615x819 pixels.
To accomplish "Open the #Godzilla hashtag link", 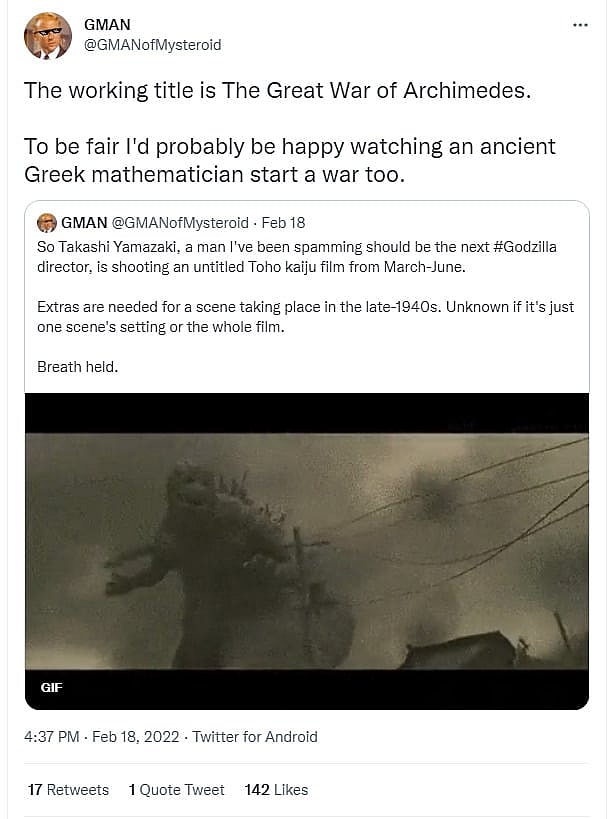I will [525, 247].
